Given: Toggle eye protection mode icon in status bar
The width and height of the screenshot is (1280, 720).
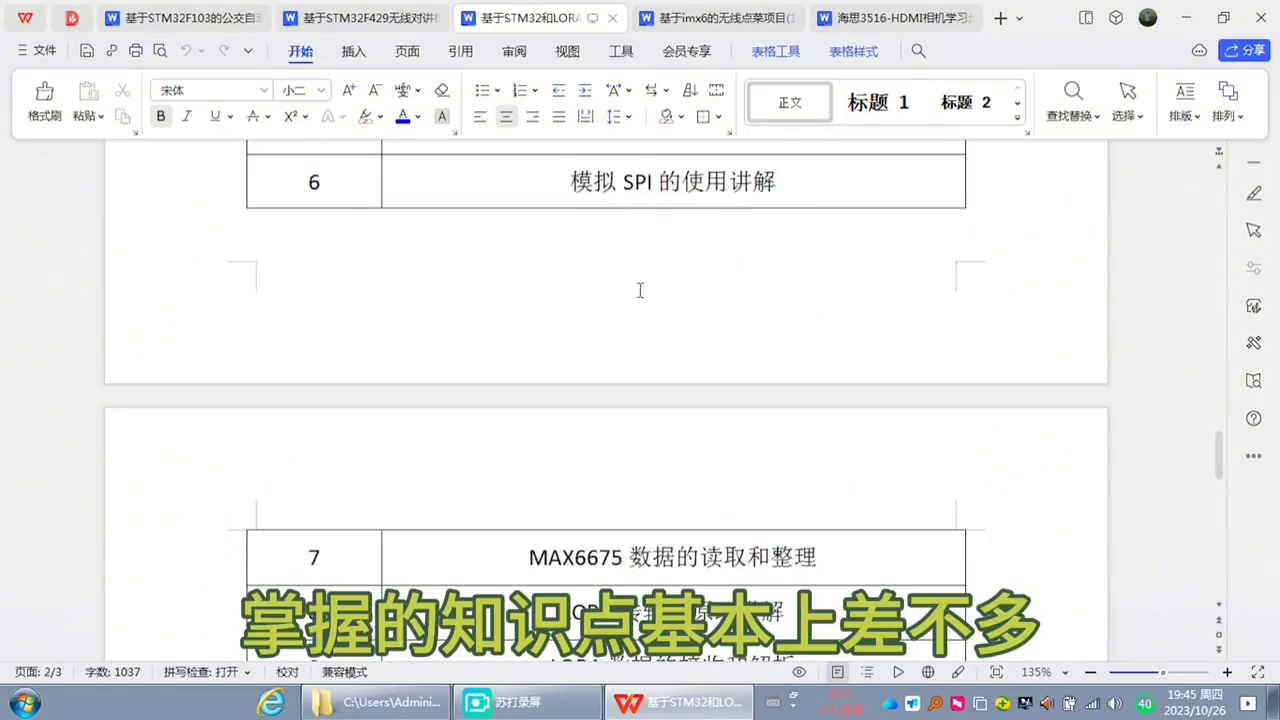Looking at the screenshot, I should 799,673.
